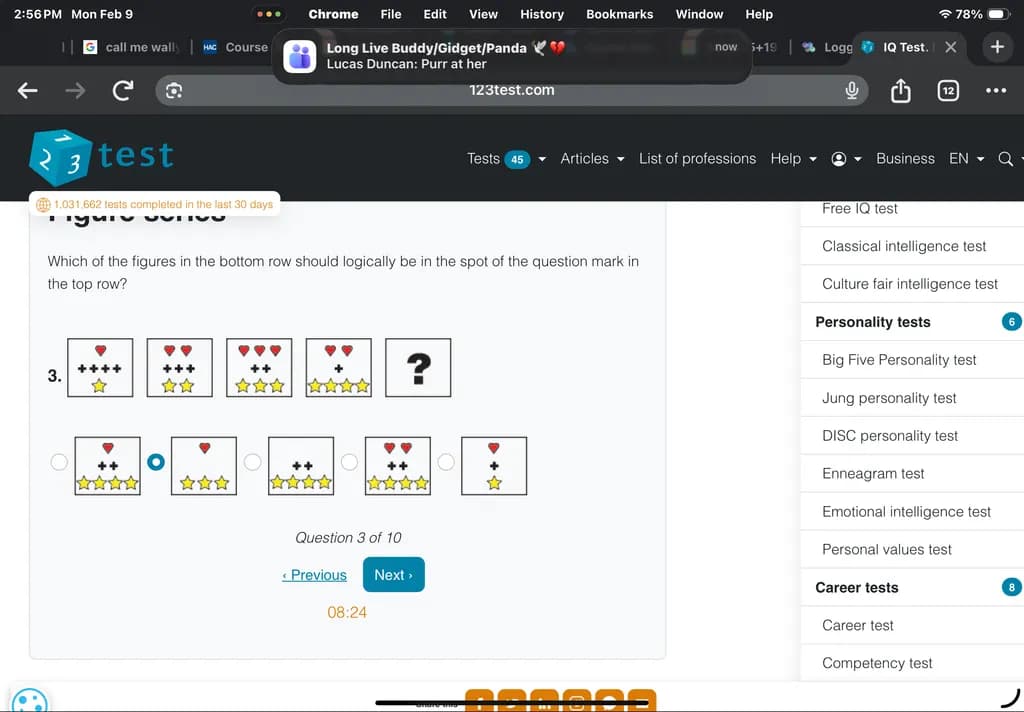Expand the Tests dropdown in the header
1024x712 pixels.
[x=506, y=159]
